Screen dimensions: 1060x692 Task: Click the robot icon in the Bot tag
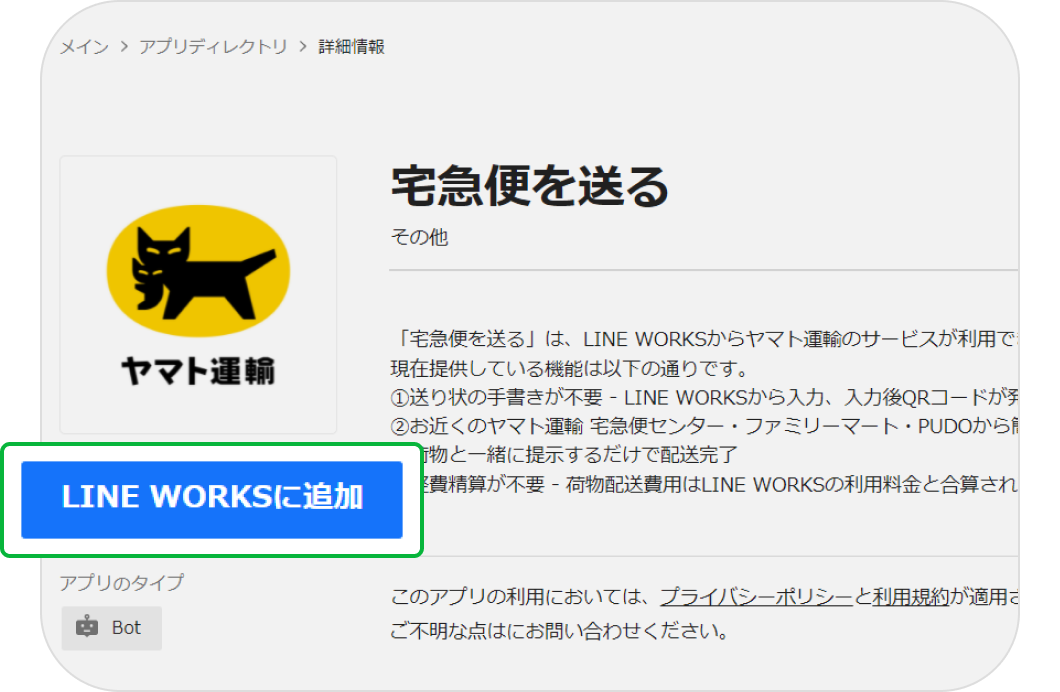pos(88,628)
